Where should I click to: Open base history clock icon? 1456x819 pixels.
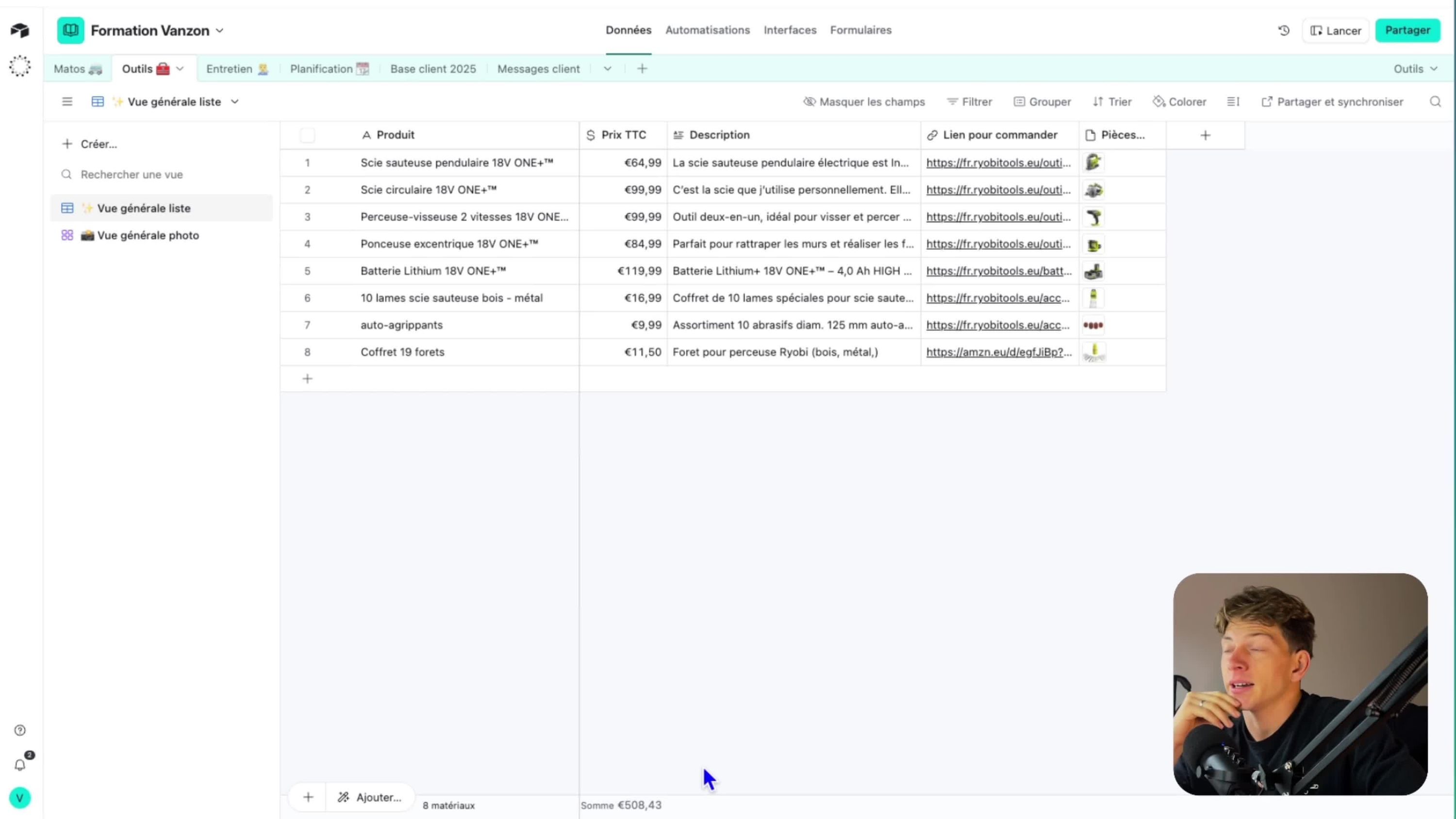[x=1284, y=31]
